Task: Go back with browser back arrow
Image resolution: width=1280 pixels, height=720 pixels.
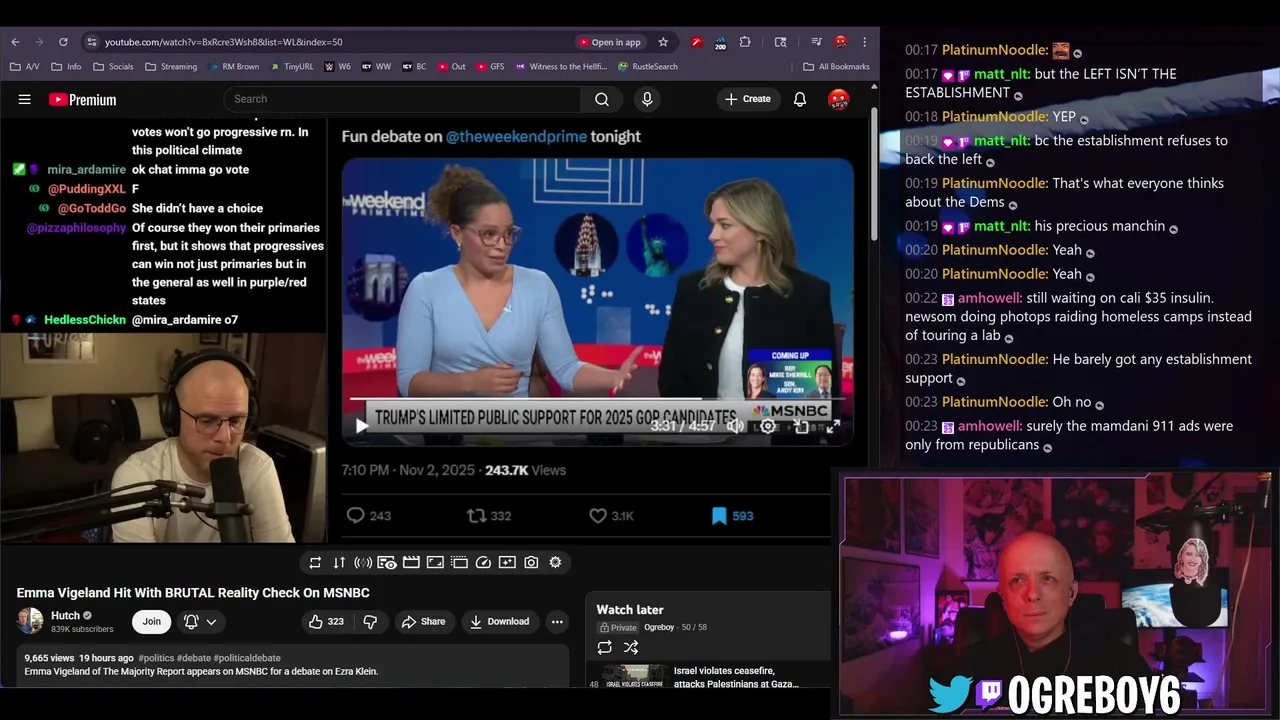Action: [15, 42]
